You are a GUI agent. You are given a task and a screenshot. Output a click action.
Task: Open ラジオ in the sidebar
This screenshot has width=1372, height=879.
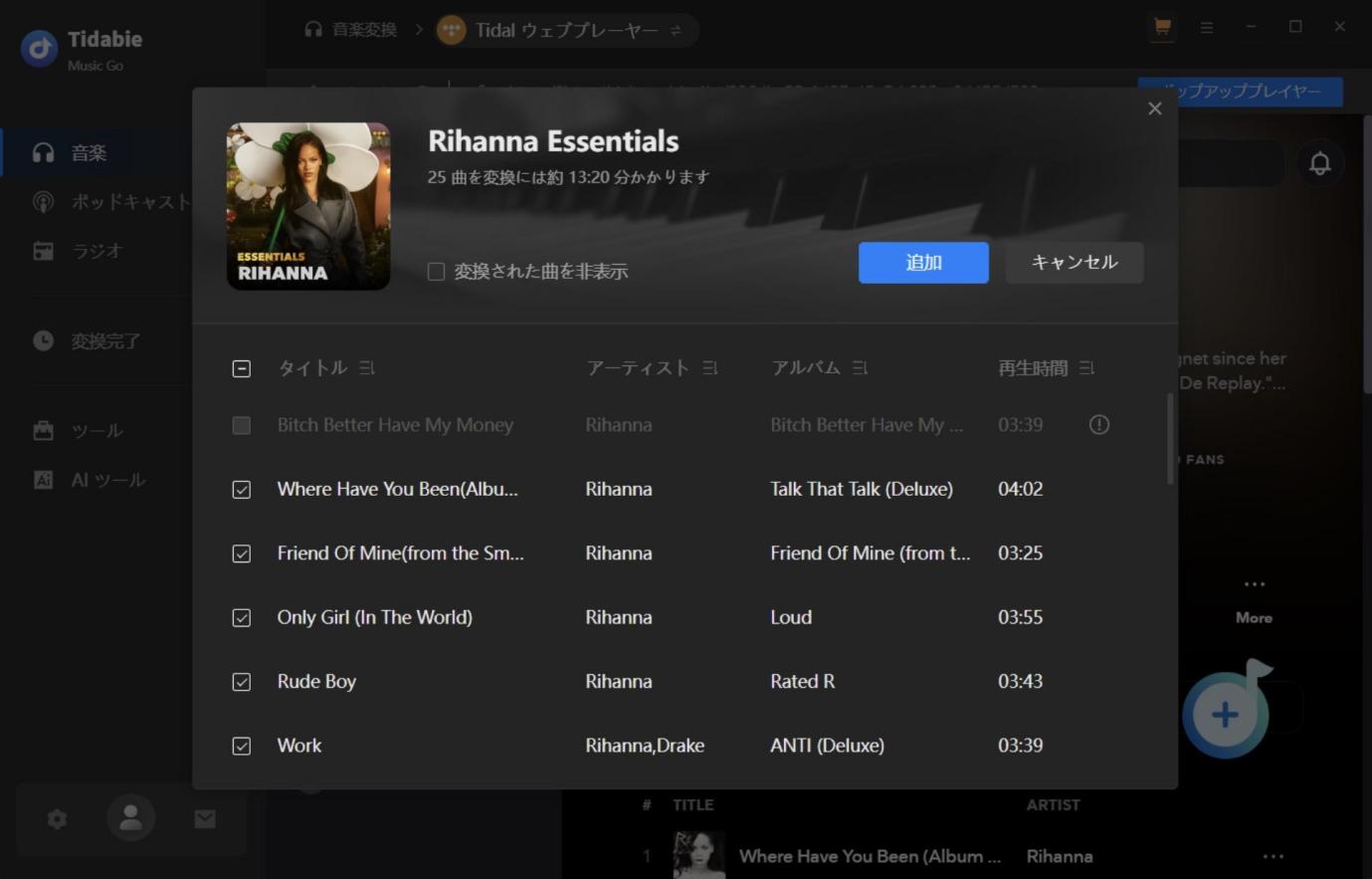click(98, 251)
